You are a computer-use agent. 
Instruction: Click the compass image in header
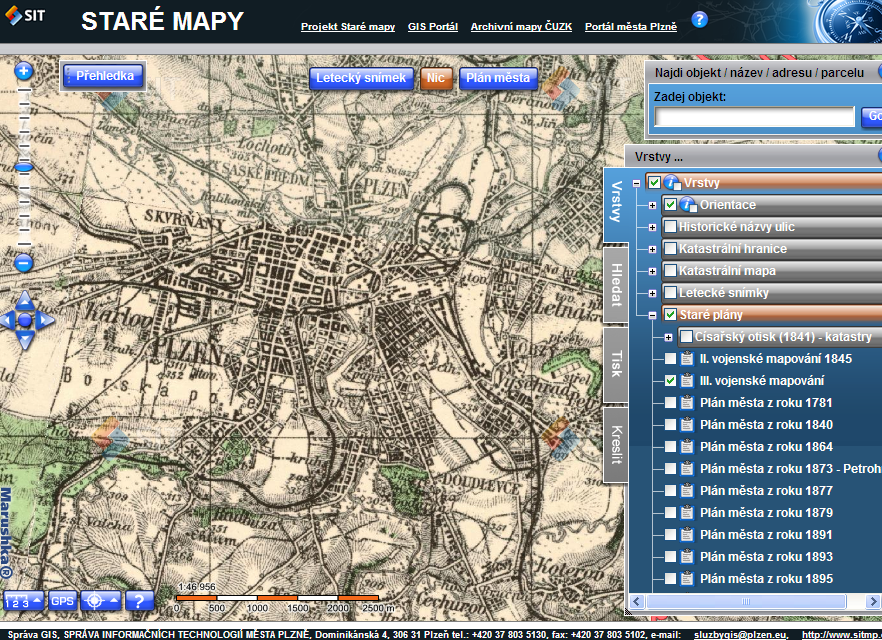(x=848, y=21)
